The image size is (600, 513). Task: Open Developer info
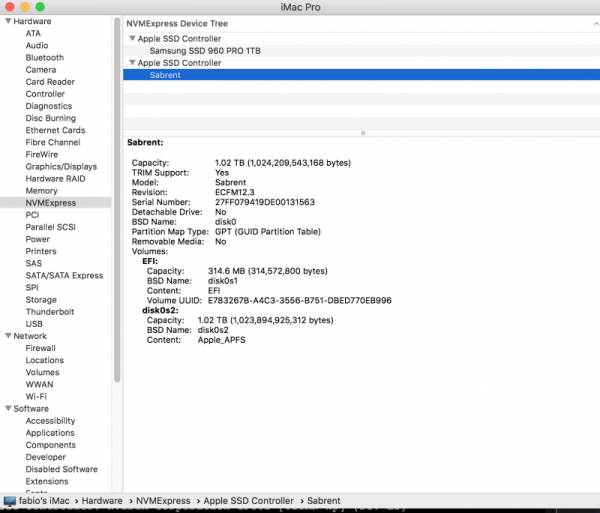pos(46,457)
